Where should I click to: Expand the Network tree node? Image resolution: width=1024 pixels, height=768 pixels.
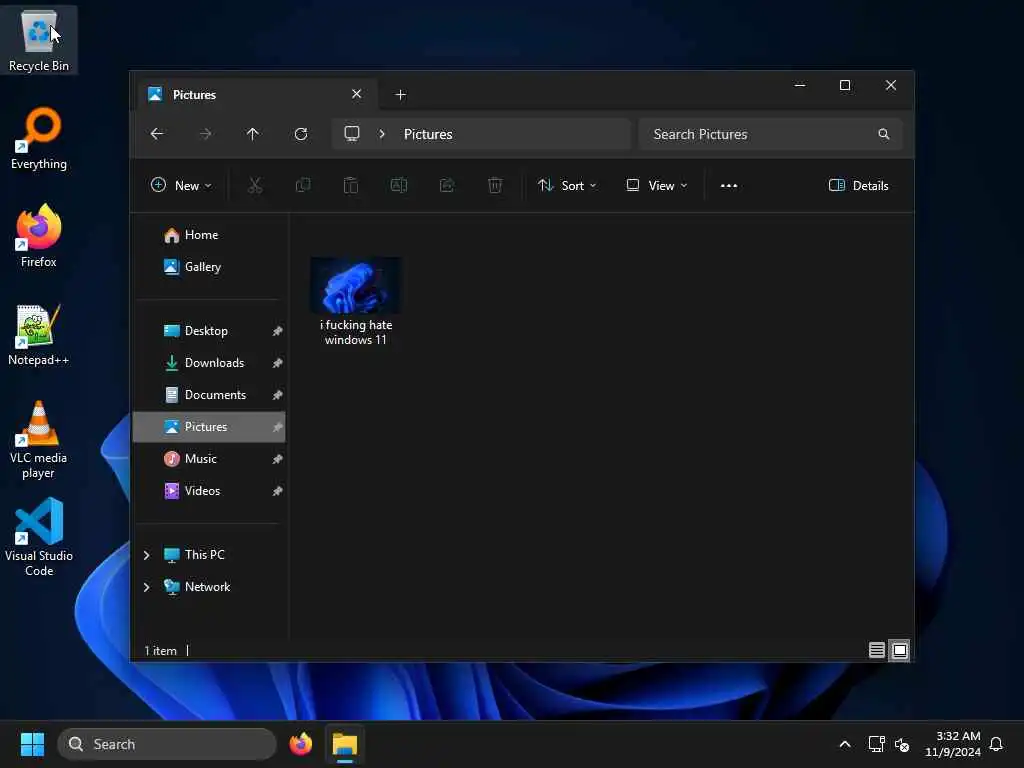(x=146, y=587)
